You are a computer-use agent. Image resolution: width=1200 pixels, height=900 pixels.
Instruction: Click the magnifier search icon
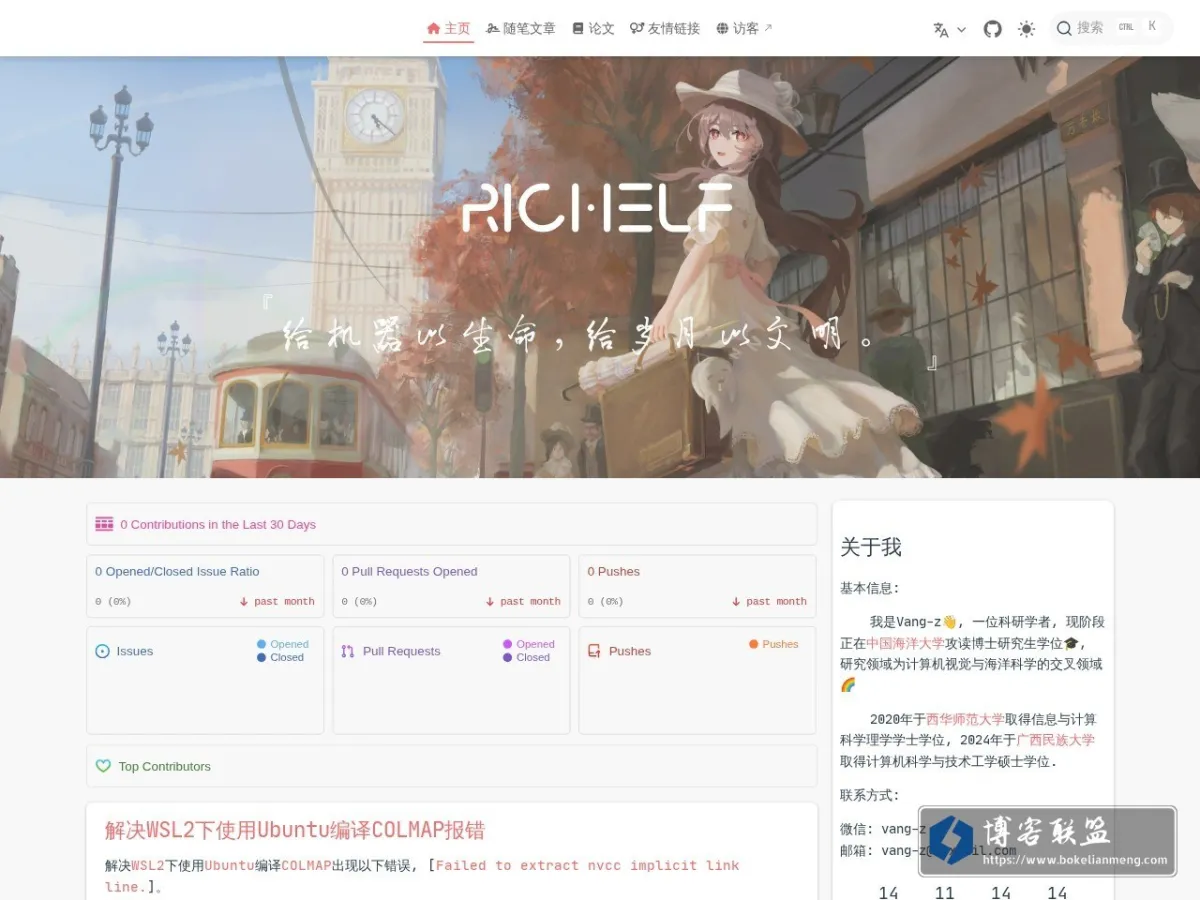(x=1064, y=28)
